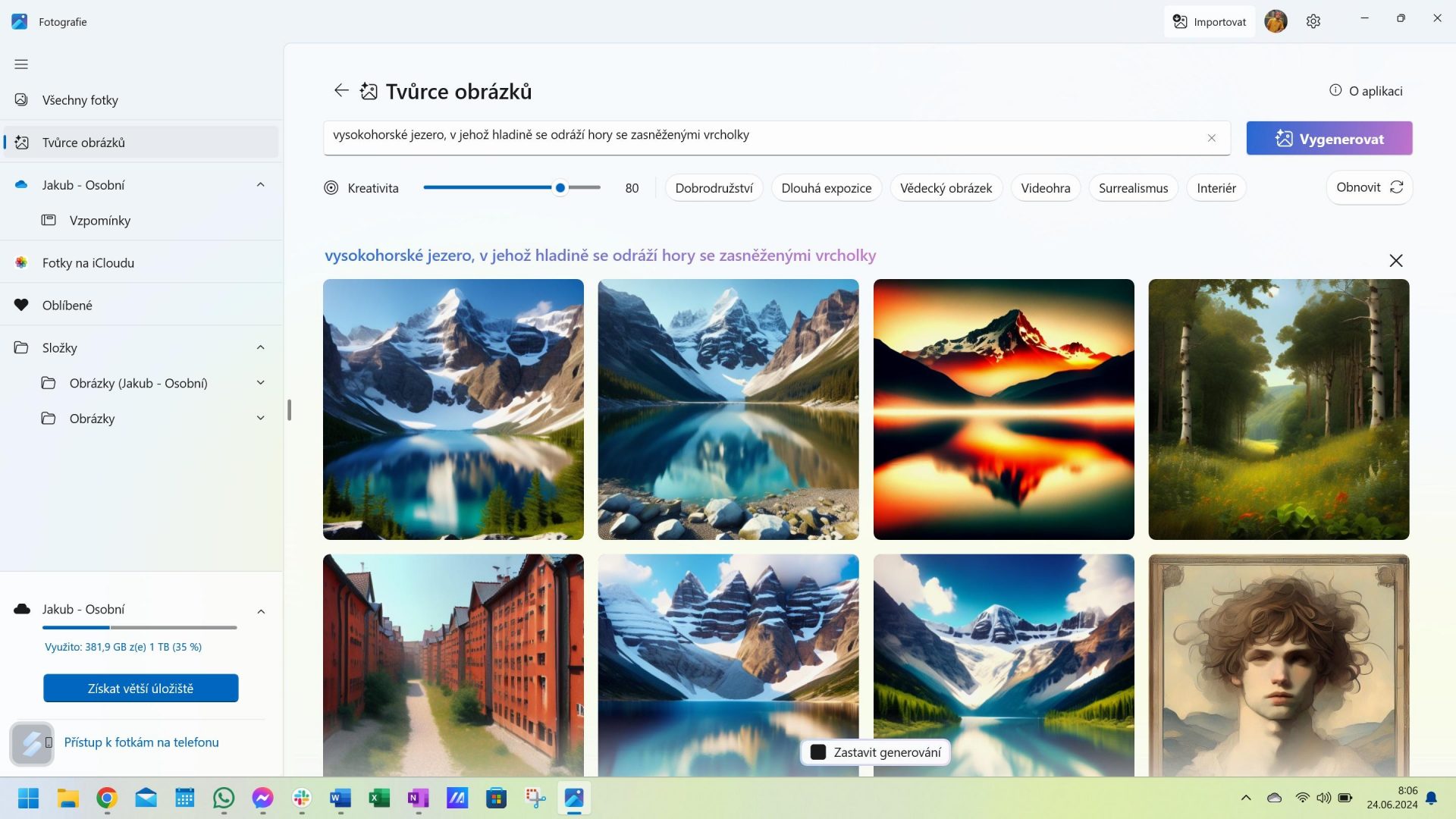This screenshot has width=1456, height=819.
Task: Collapse the Jakub - Osobní OneDrive section
Action: (260, 185)
